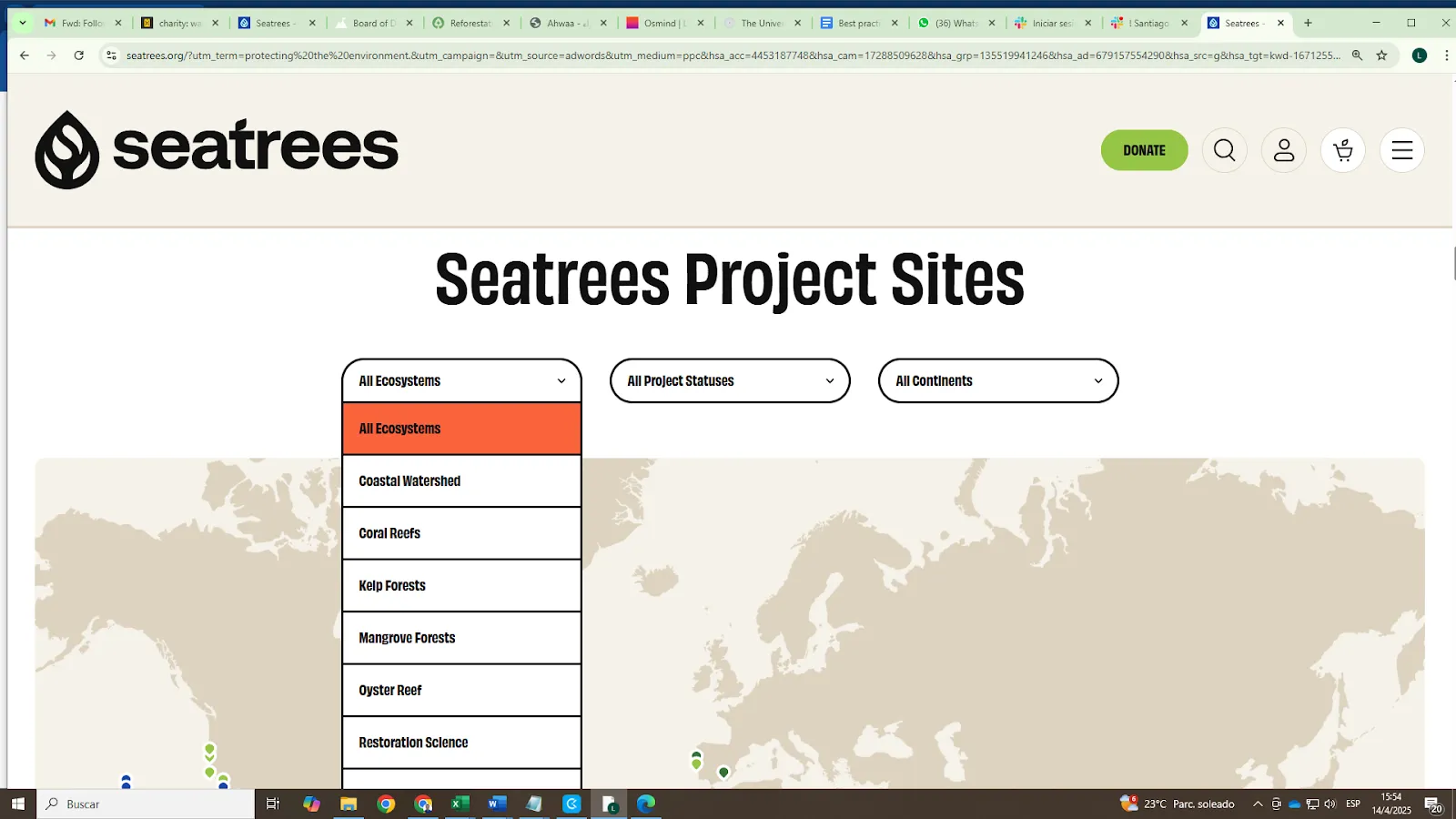Select Coral Reefs option
The width and height of the screenshot is (1456, 819).
pos(461,533)
